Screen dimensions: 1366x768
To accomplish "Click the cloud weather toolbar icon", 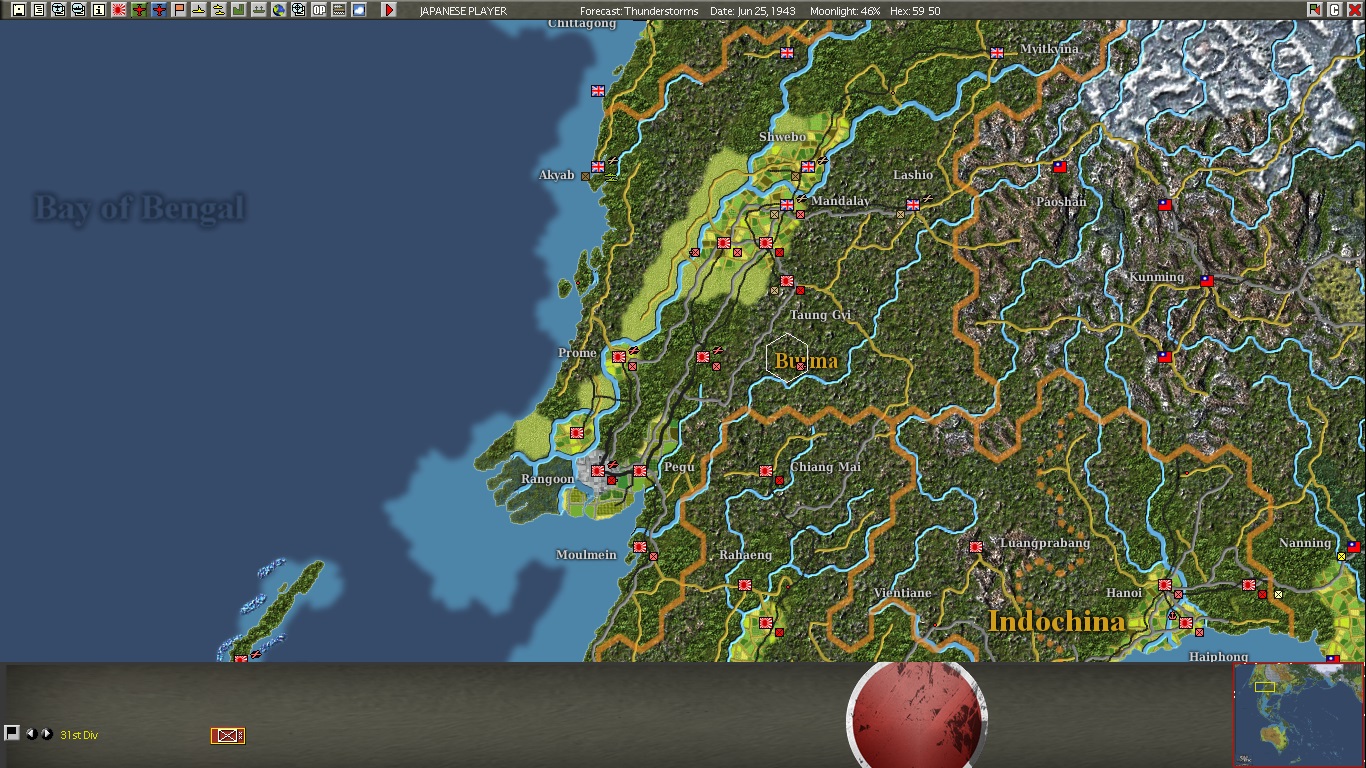I will click(359, 10).
